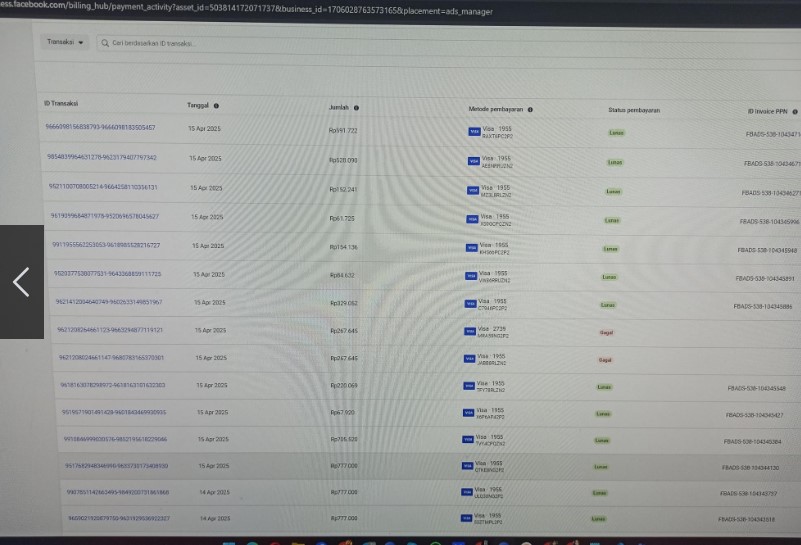Image resolution: width=801 pixels, height=545 pixels.
Task: Click the Visa icon in the Rp191.722 row
Action: [473, 131]
